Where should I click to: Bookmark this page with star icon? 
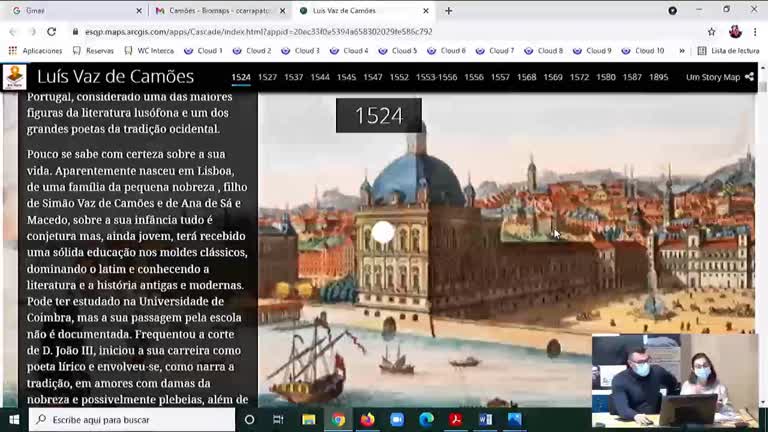[712, 32]
